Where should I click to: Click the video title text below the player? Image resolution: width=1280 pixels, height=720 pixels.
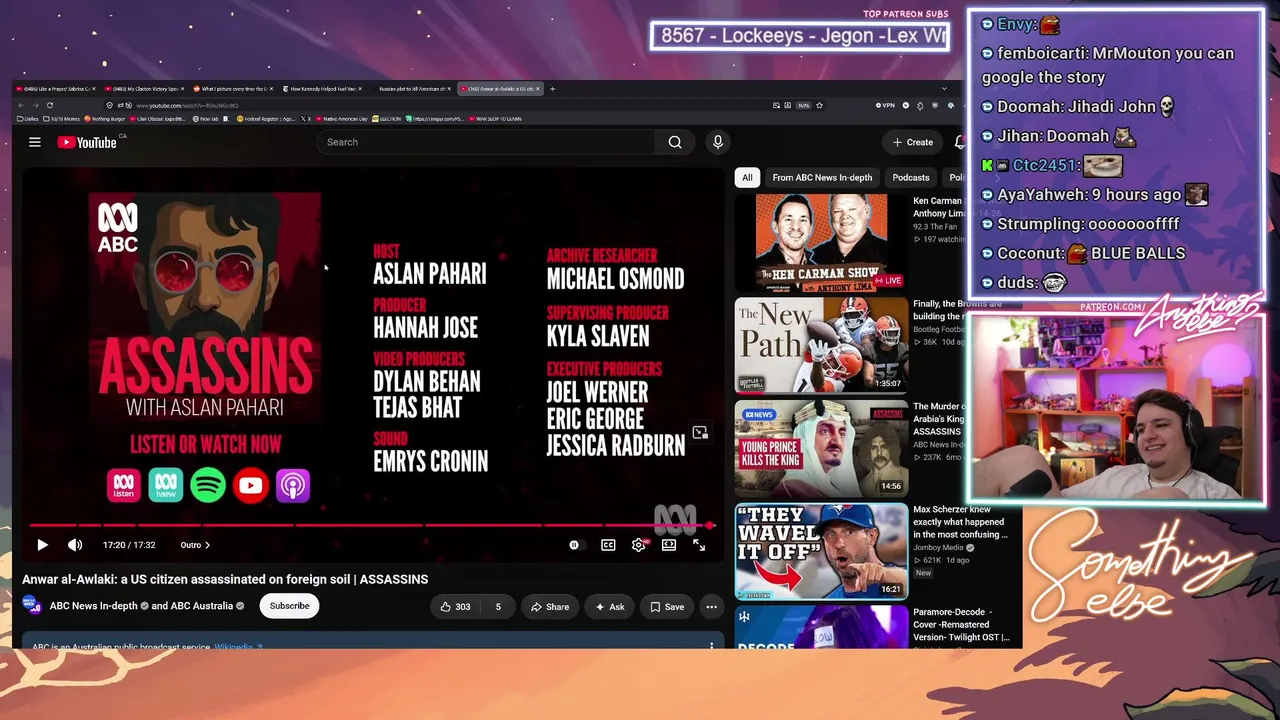coord(225,579)
